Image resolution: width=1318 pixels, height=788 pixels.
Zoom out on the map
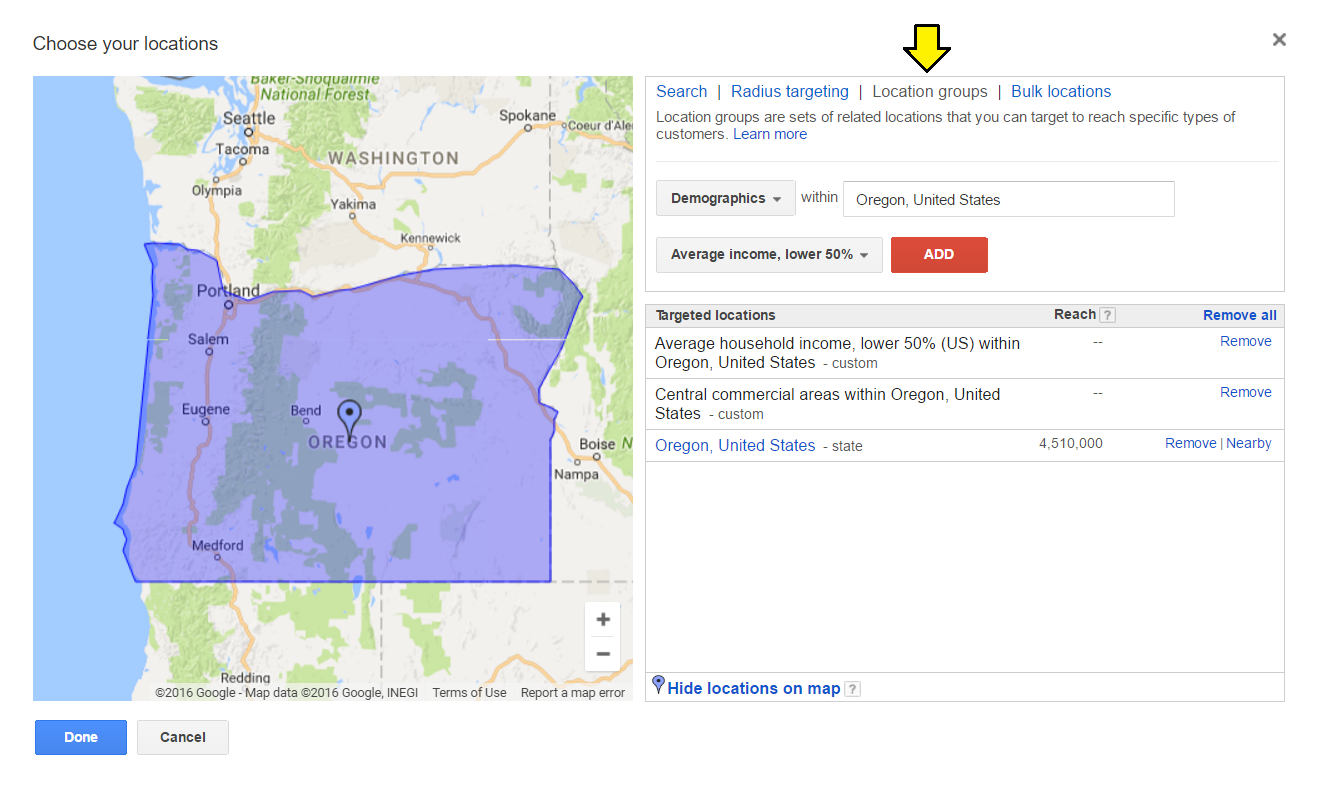pos(603,654)
